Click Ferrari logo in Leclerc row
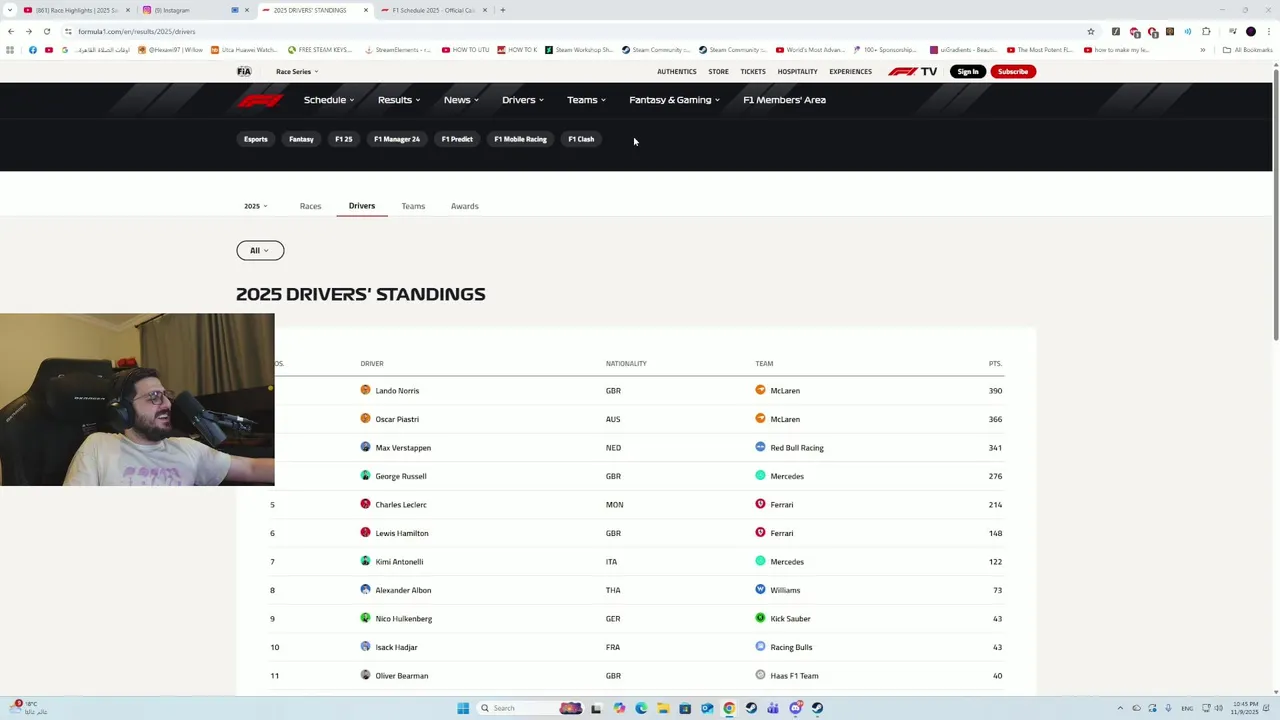Image resolution: width=1280 pixels, height=720 pixels. coord(760,504)
